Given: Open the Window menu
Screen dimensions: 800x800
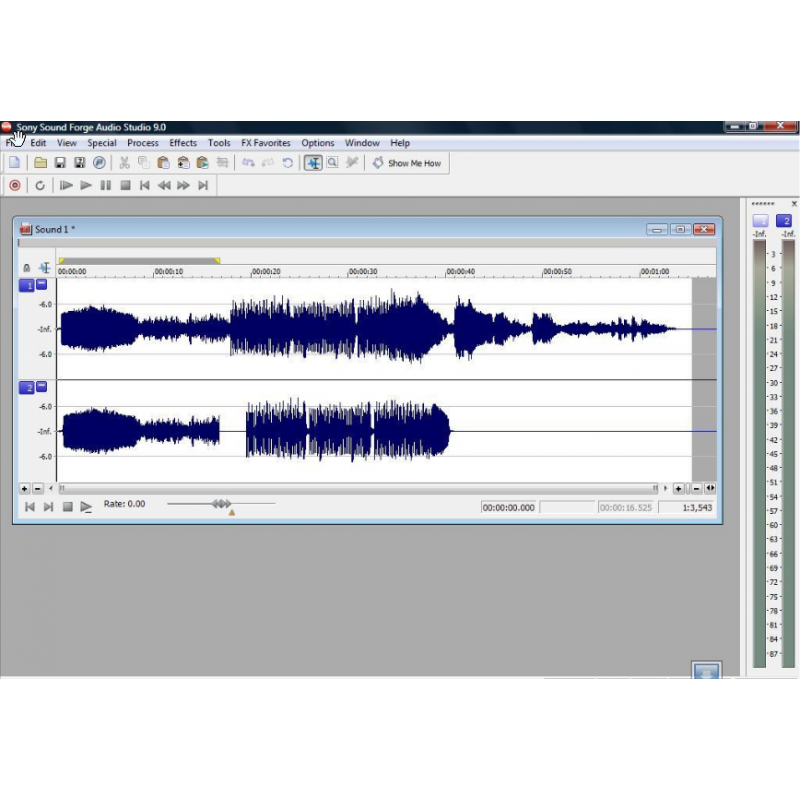Looking at the screenshot, I should pos(362,143).
